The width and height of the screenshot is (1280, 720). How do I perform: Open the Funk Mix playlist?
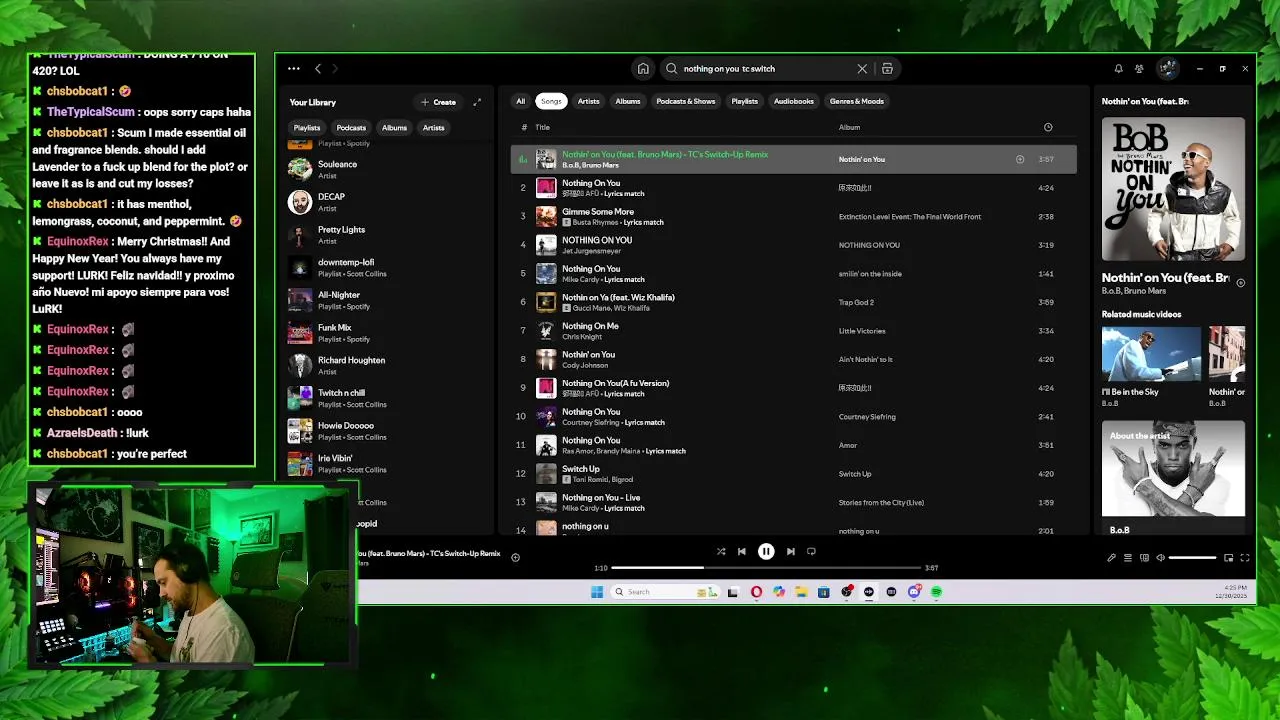387,333
